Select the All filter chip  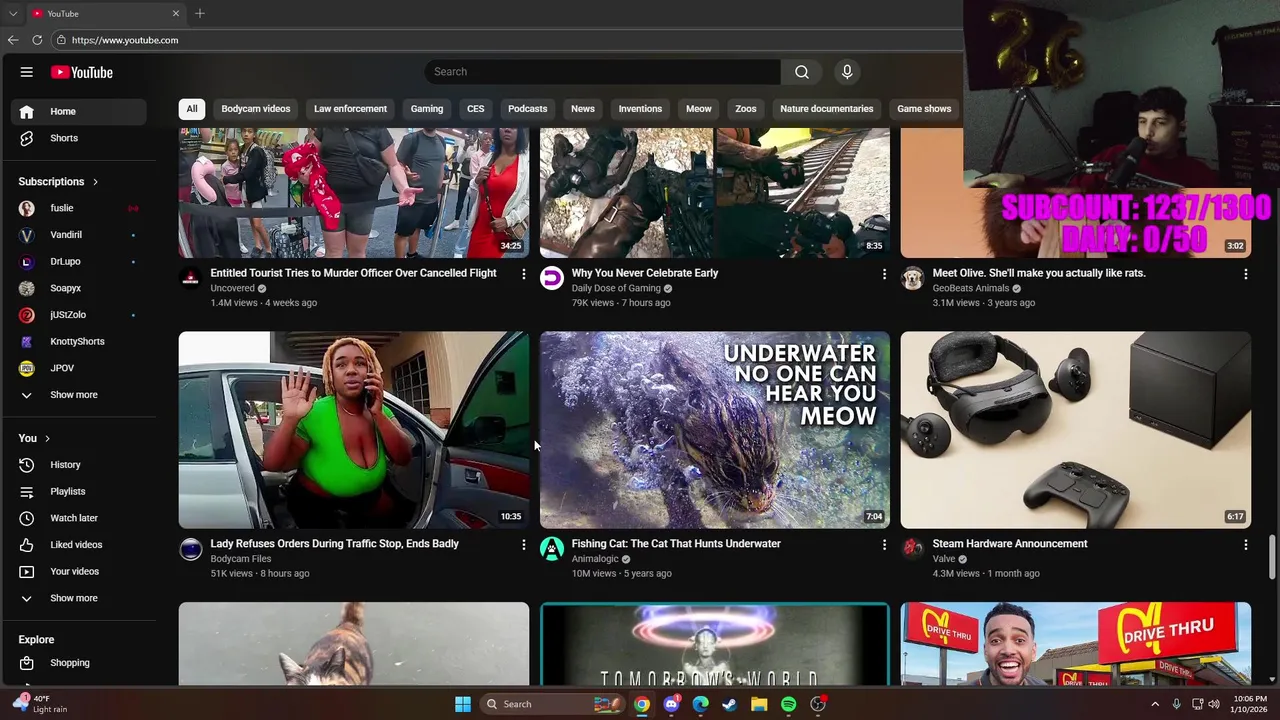click(x=192, y=109)
